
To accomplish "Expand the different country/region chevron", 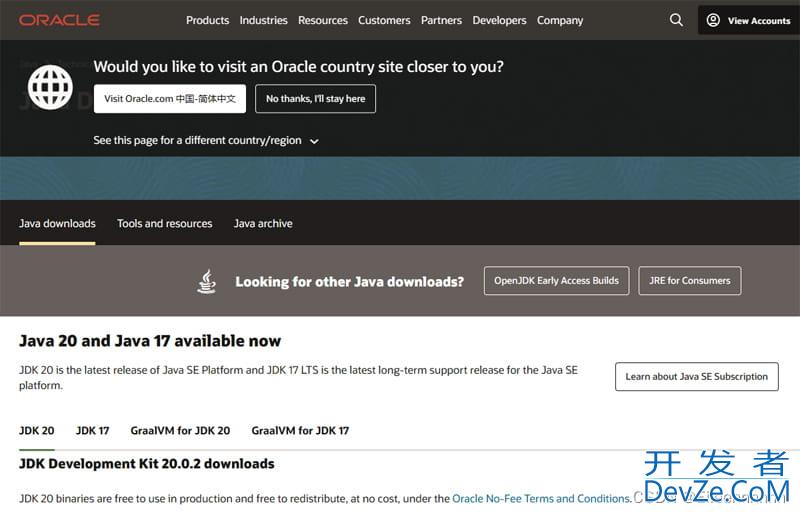I will (314, 141).
